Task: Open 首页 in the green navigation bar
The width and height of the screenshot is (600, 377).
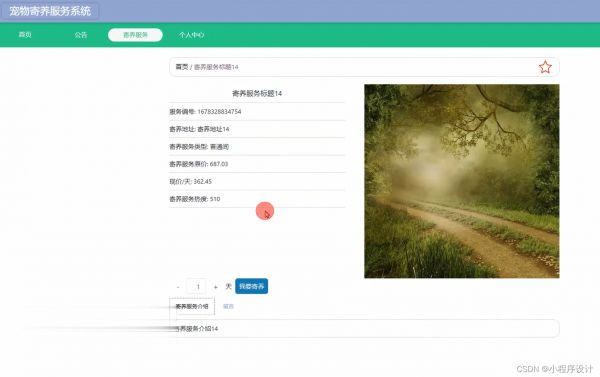Action: [25, 35]
